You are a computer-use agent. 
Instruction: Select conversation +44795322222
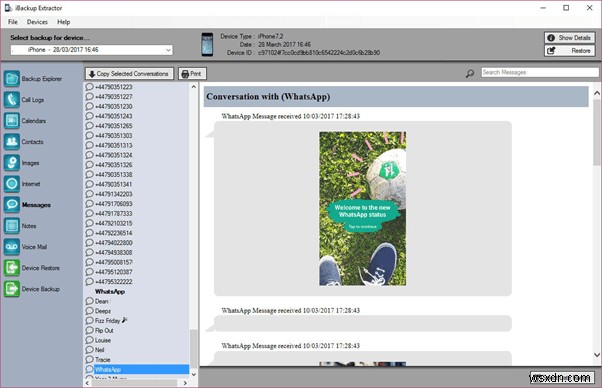(114, 282)
